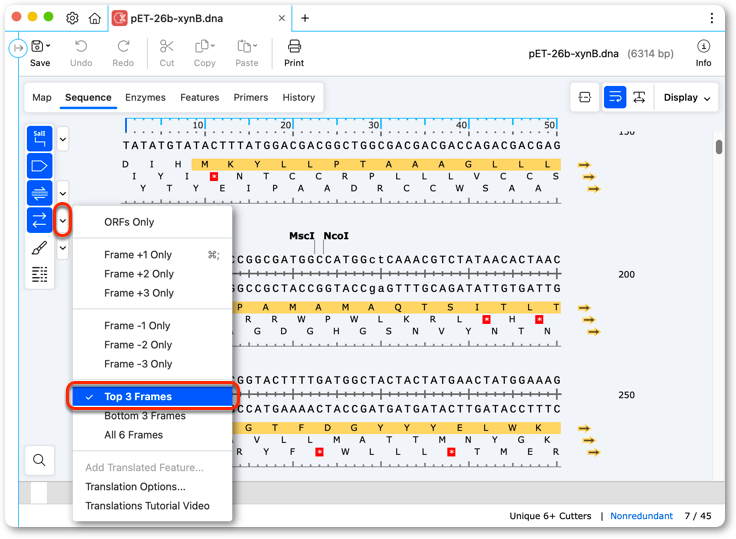Click the Undo icon

[x=81, y=46]
